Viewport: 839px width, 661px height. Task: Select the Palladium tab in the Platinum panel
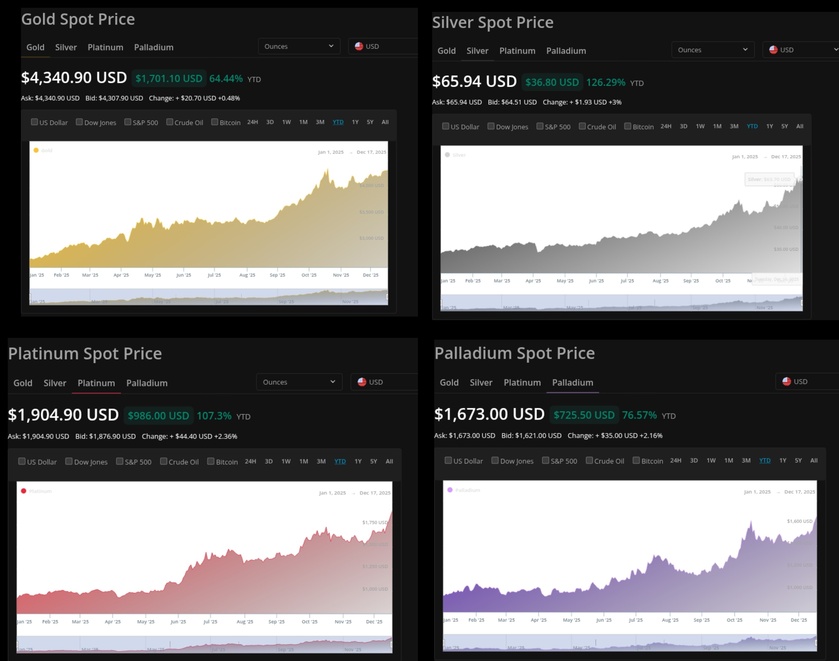147,383
